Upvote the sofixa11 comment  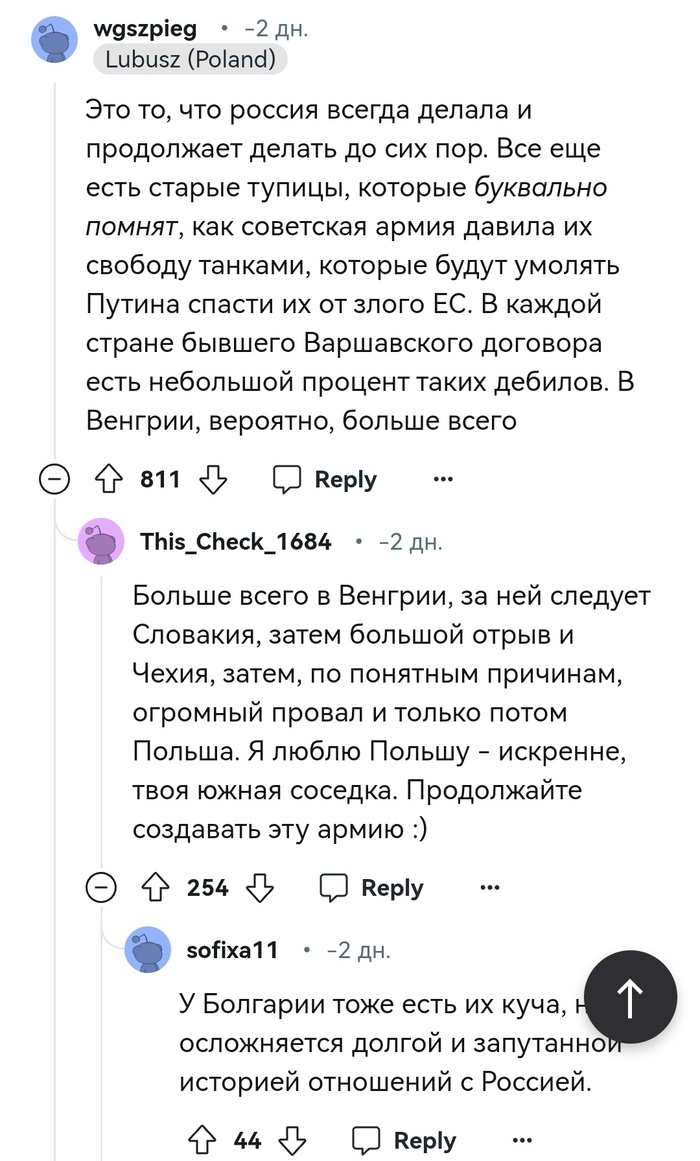coord(201,1141)
